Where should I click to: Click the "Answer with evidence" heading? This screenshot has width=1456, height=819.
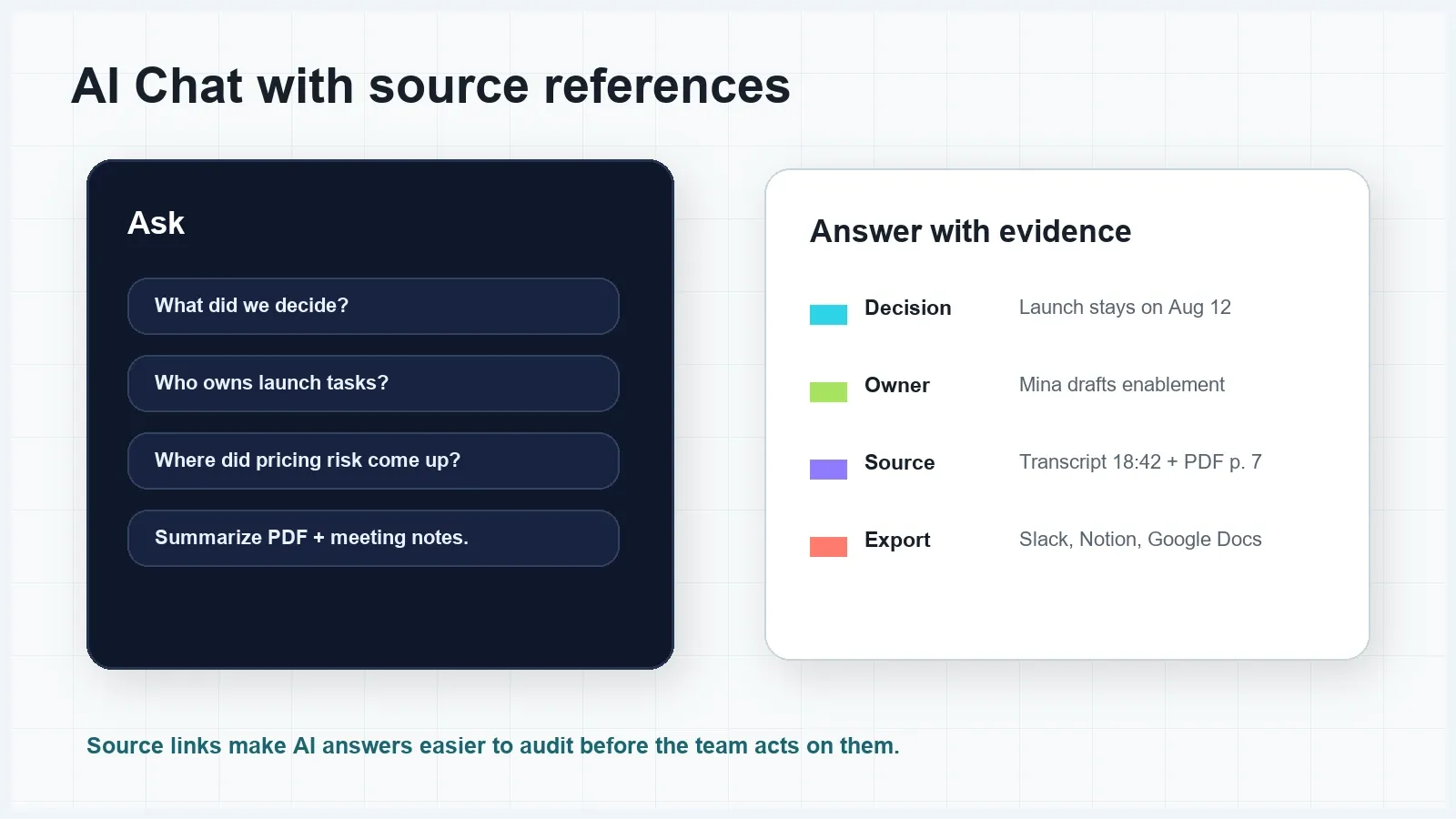point(970,231)
